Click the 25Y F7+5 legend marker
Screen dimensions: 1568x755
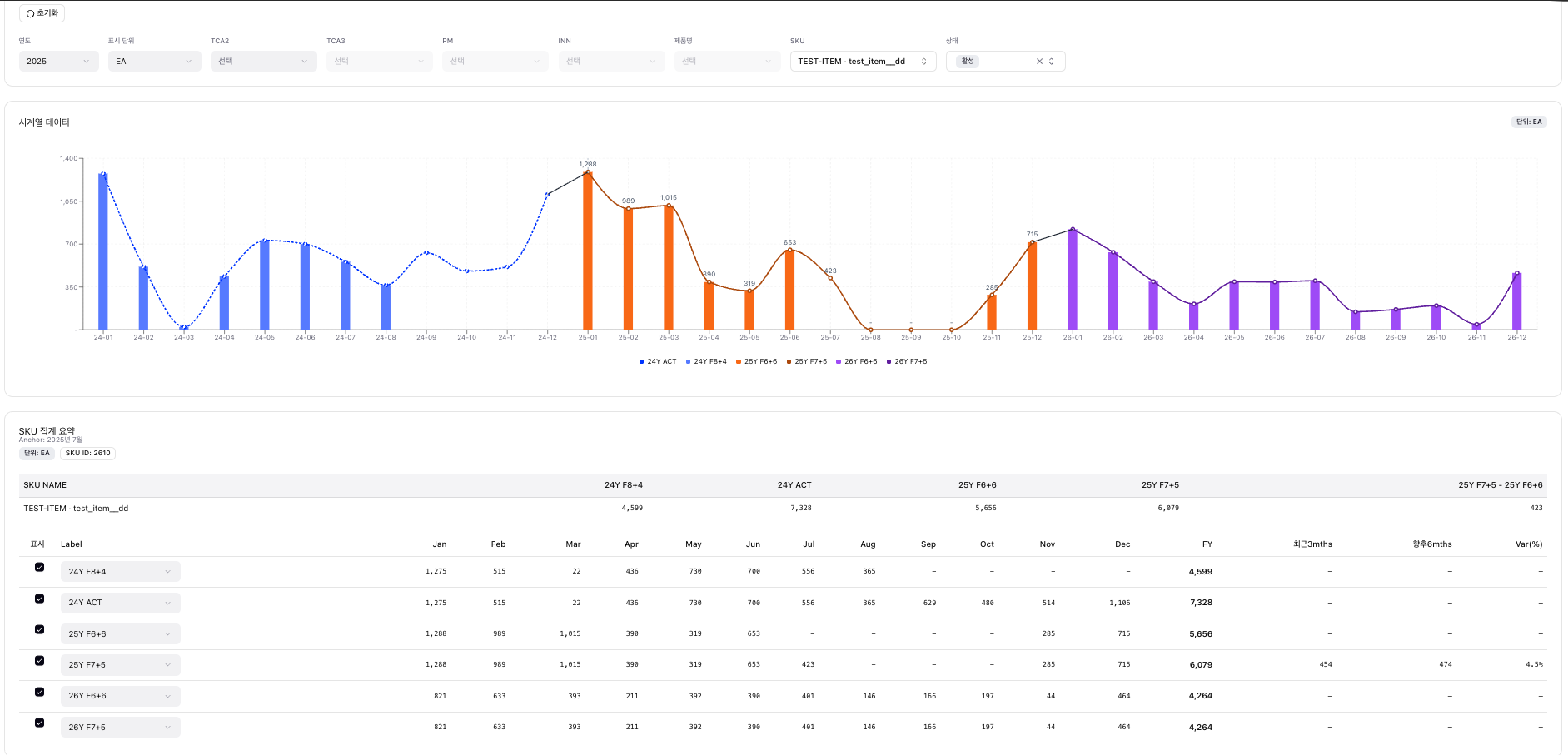789,362
